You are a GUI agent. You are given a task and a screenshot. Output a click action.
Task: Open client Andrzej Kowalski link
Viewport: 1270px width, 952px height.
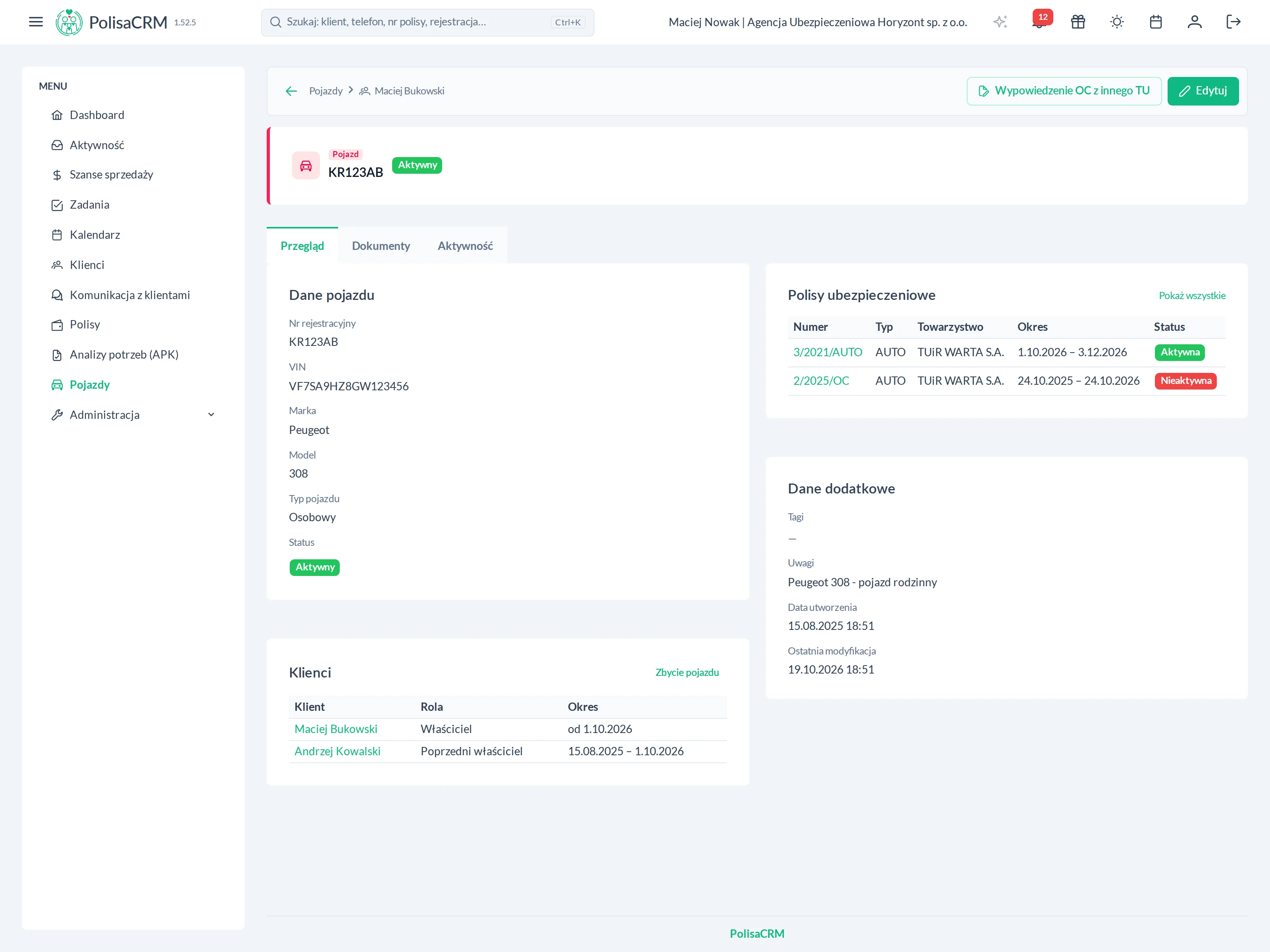[x=338, y=751]
